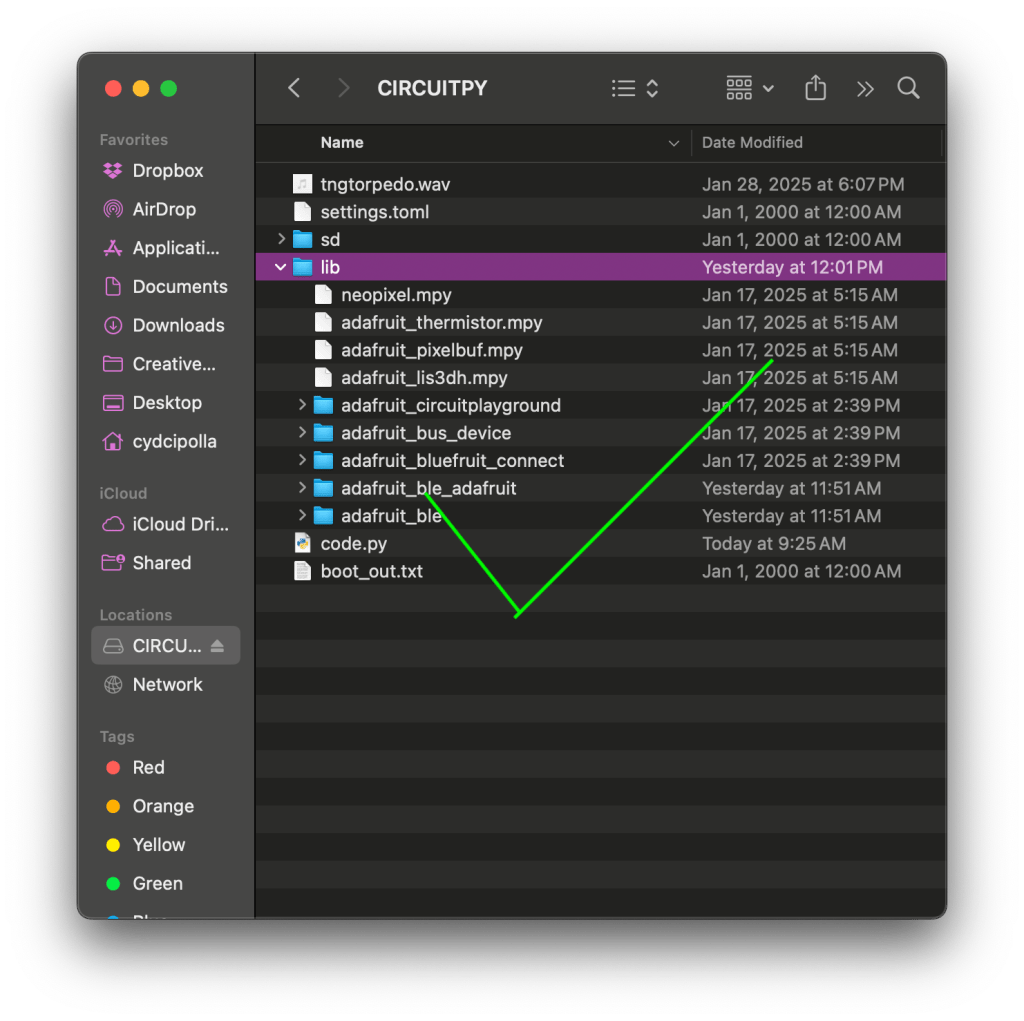Open the Group By dropdown
This screenshot has height=1021, width=1024.
(x=750, y=89)
